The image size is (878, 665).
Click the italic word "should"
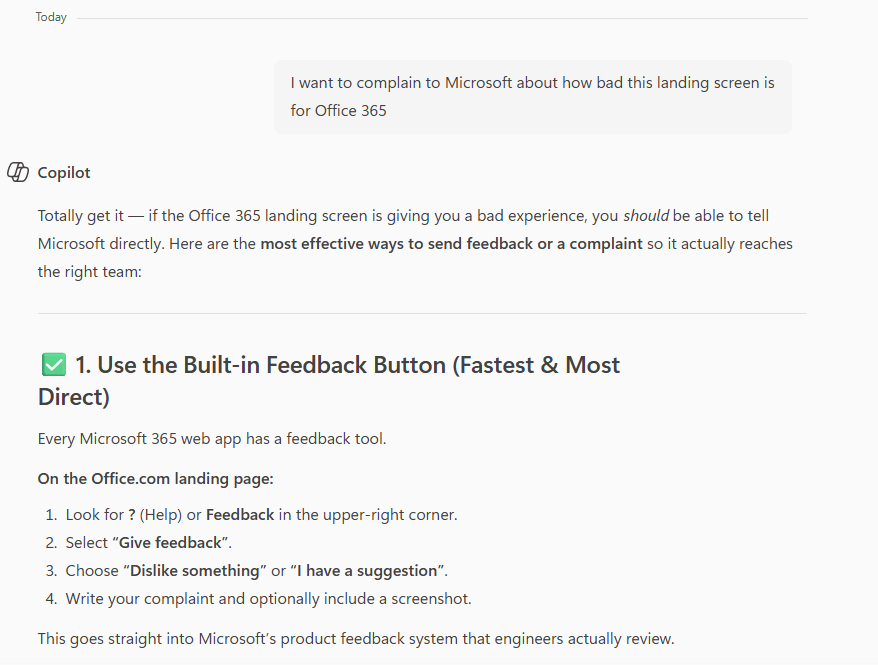[645, 215]
